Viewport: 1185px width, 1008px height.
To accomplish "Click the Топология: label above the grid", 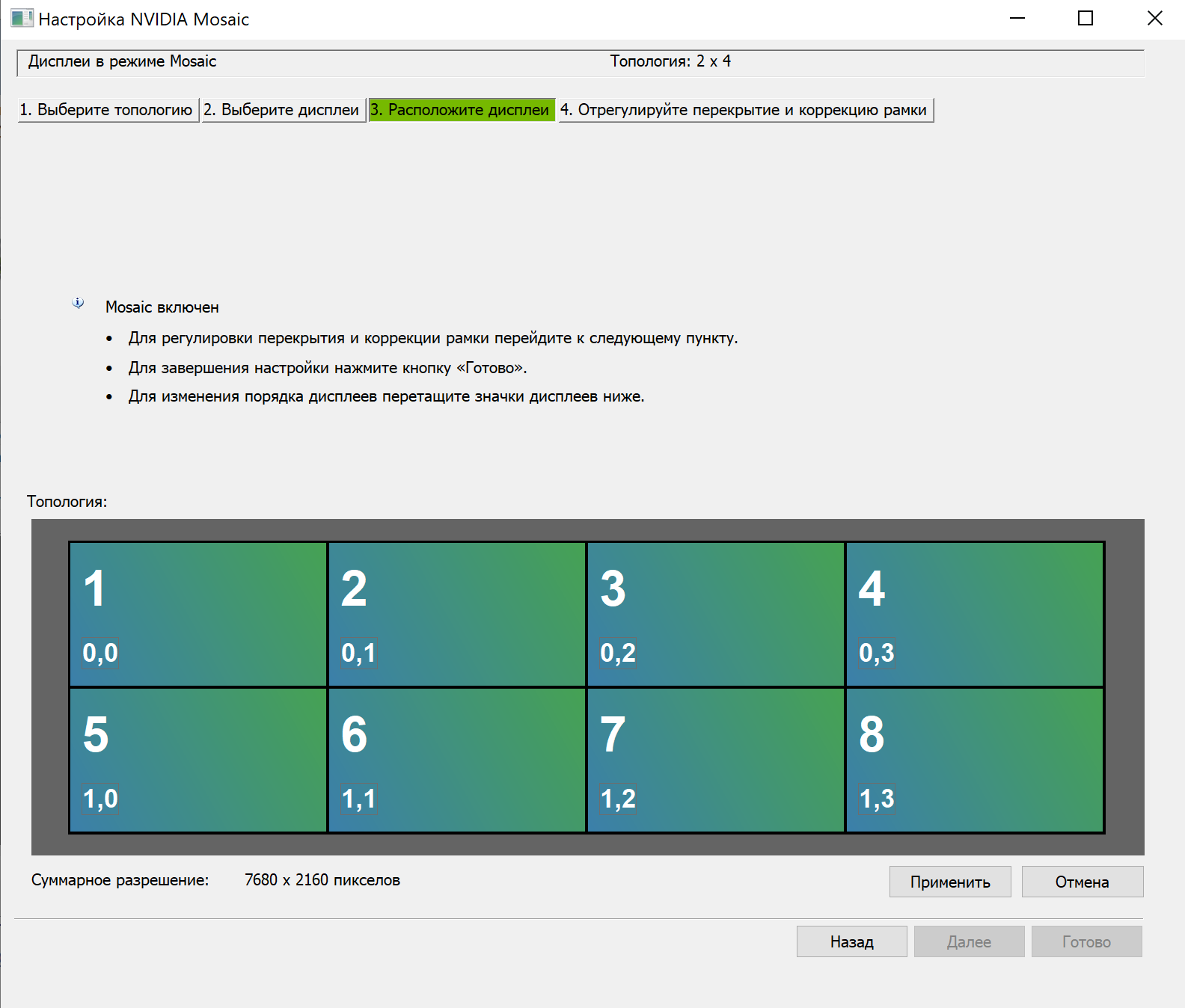I will [x=67, y=502].
